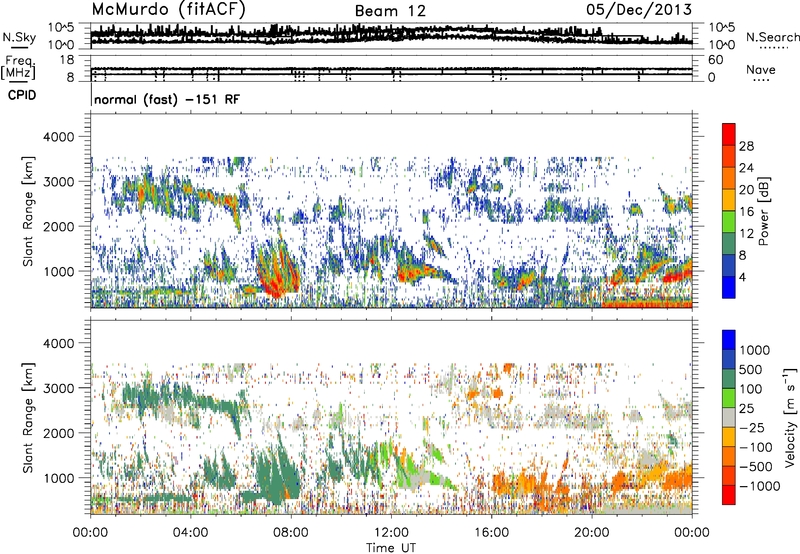
Task: Click the N.Search legend label
Action: point(772,37)
